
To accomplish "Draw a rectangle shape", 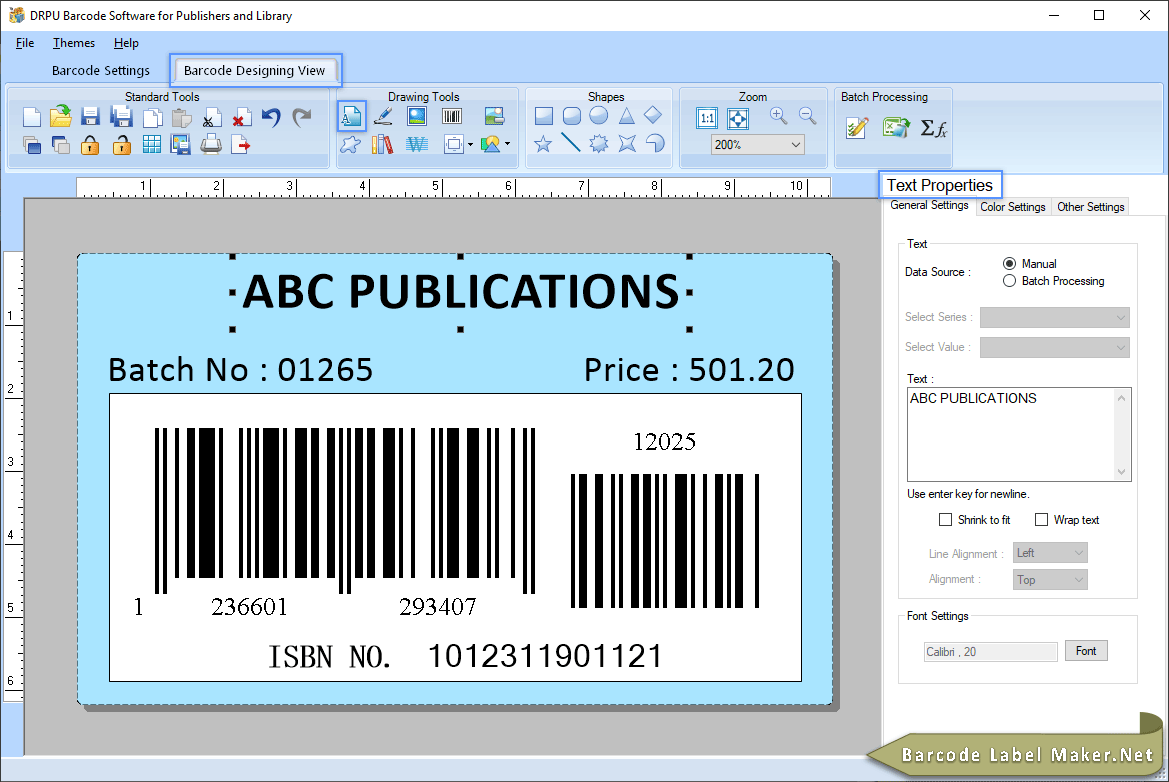I will [x=544, y=116].
